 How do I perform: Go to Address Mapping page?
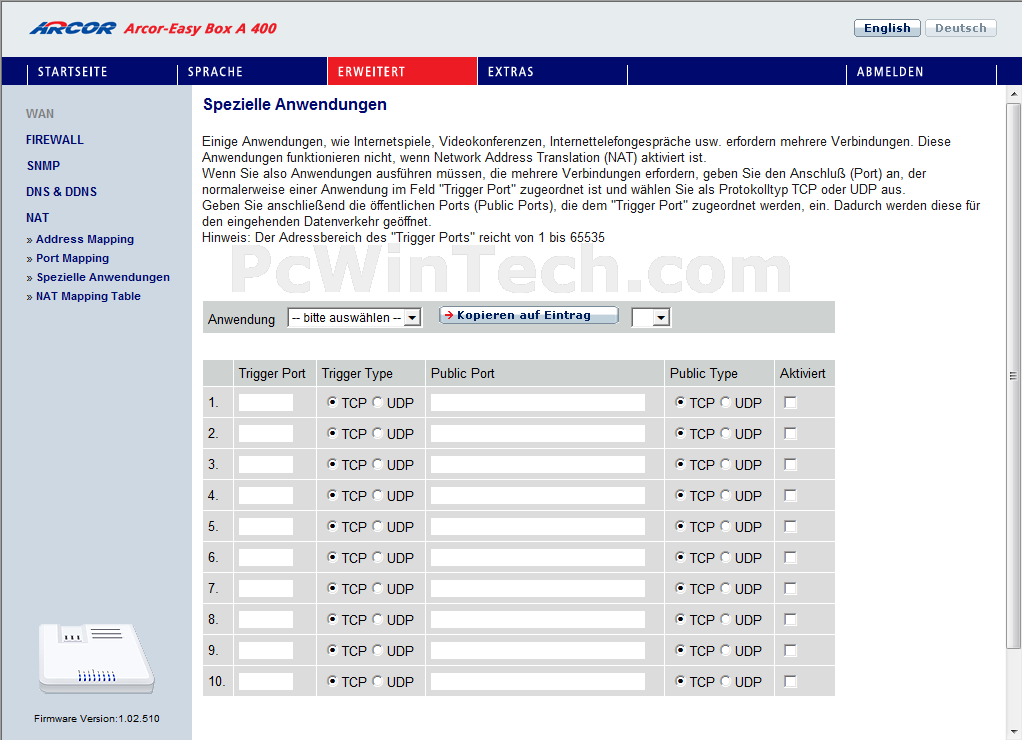point(85,239)
